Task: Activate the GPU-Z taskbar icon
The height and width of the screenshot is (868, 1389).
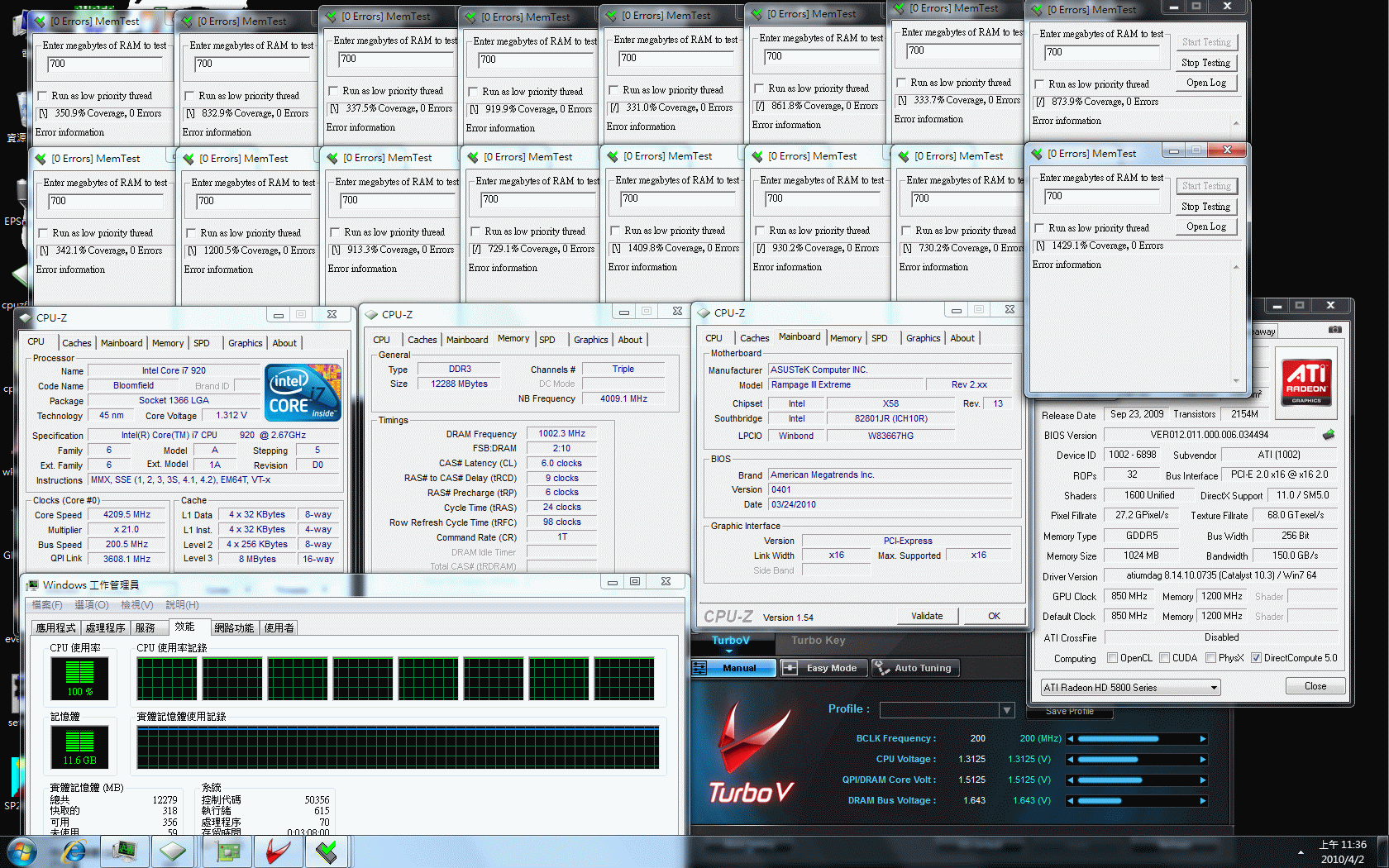Action: pyautogui.click(x=228, y=851)
